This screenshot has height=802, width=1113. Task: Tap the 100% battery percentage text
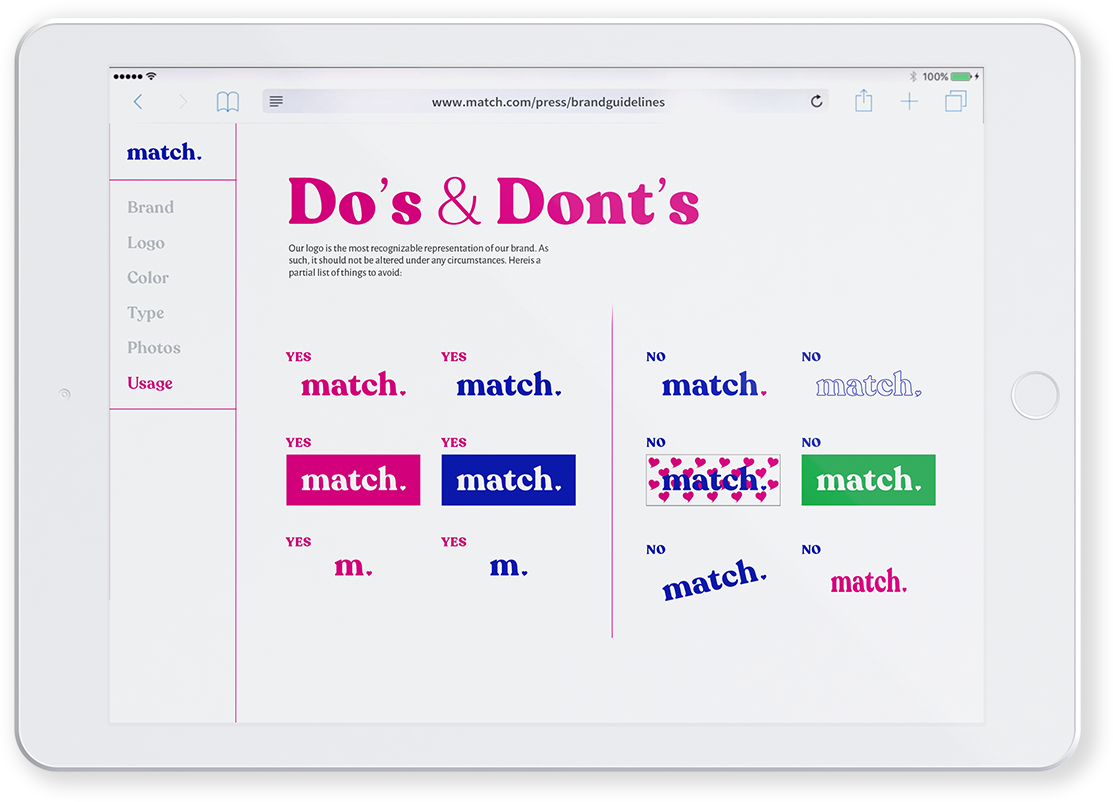coord(935,76)
